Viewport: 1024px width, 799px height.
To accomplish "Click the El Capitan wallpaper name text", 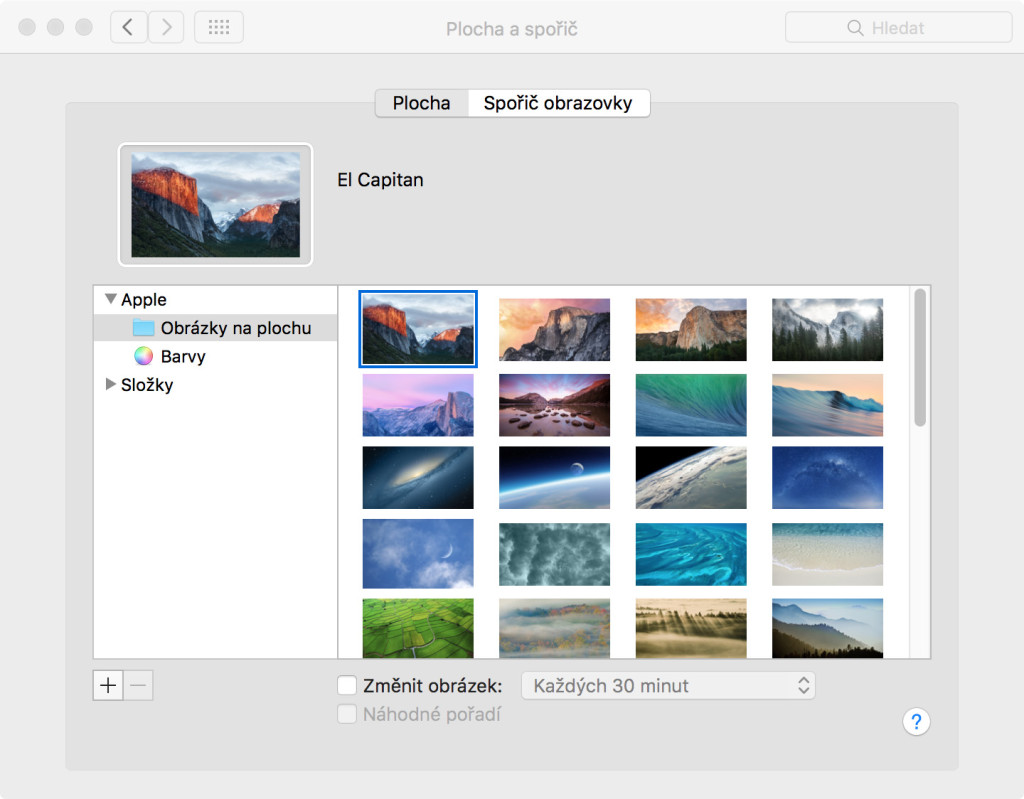I will click(380, 180).
